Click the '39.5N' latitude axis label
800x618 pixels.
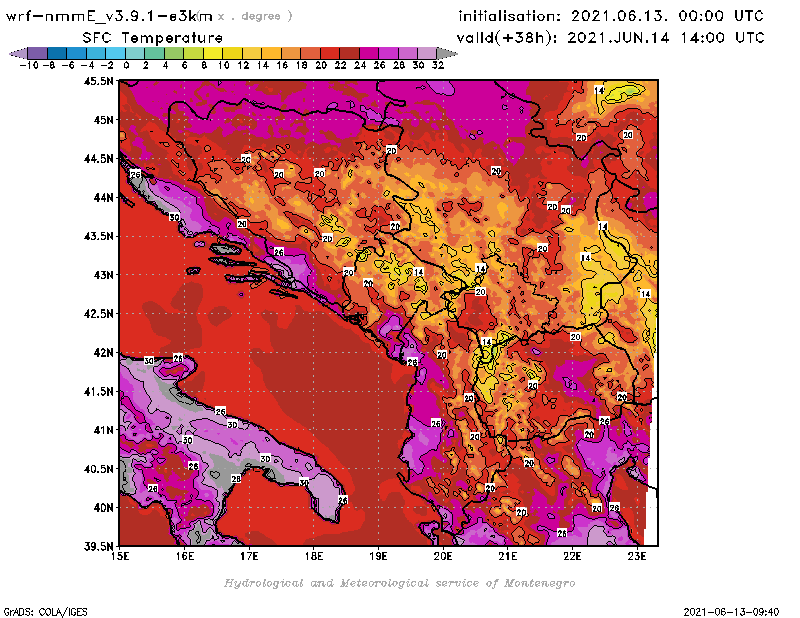(98, 547)
